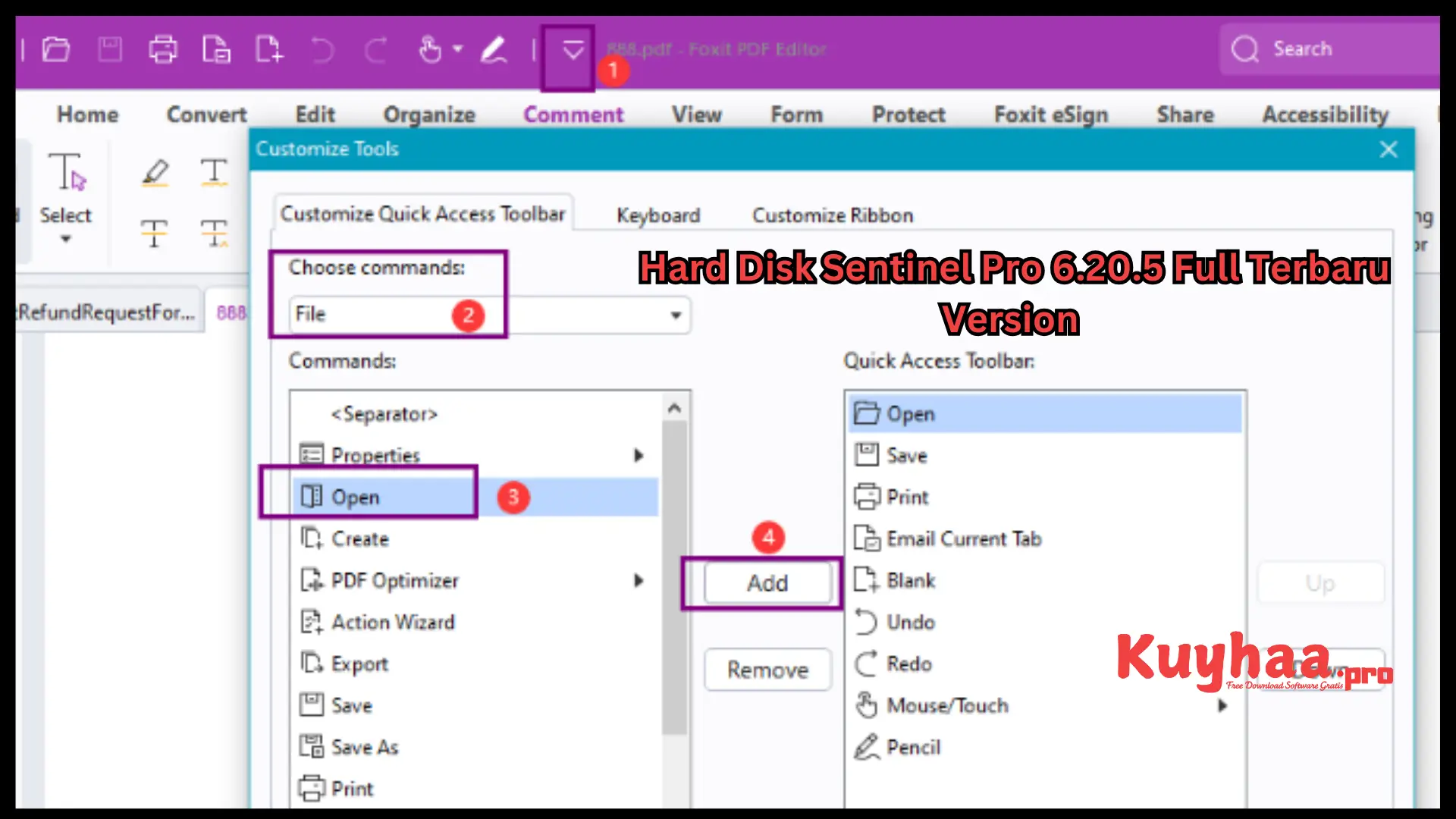Click the Replace text tool in ribbon
Image resolution: width=1456 pixels, height=819 pixels.
pyautogui.click(x=214, y=233)
